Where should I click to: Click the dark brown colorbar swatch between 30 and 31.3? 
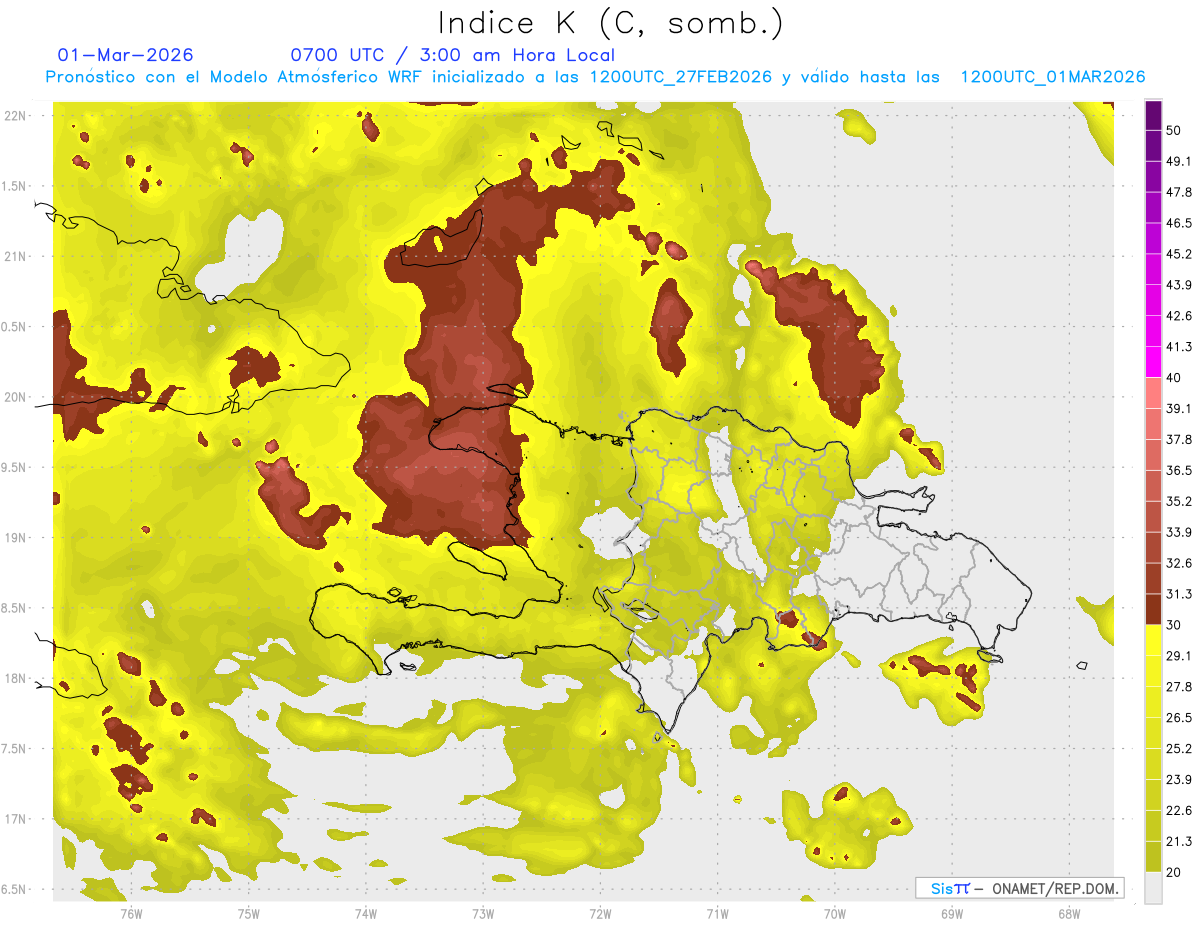coord(1153,609)
